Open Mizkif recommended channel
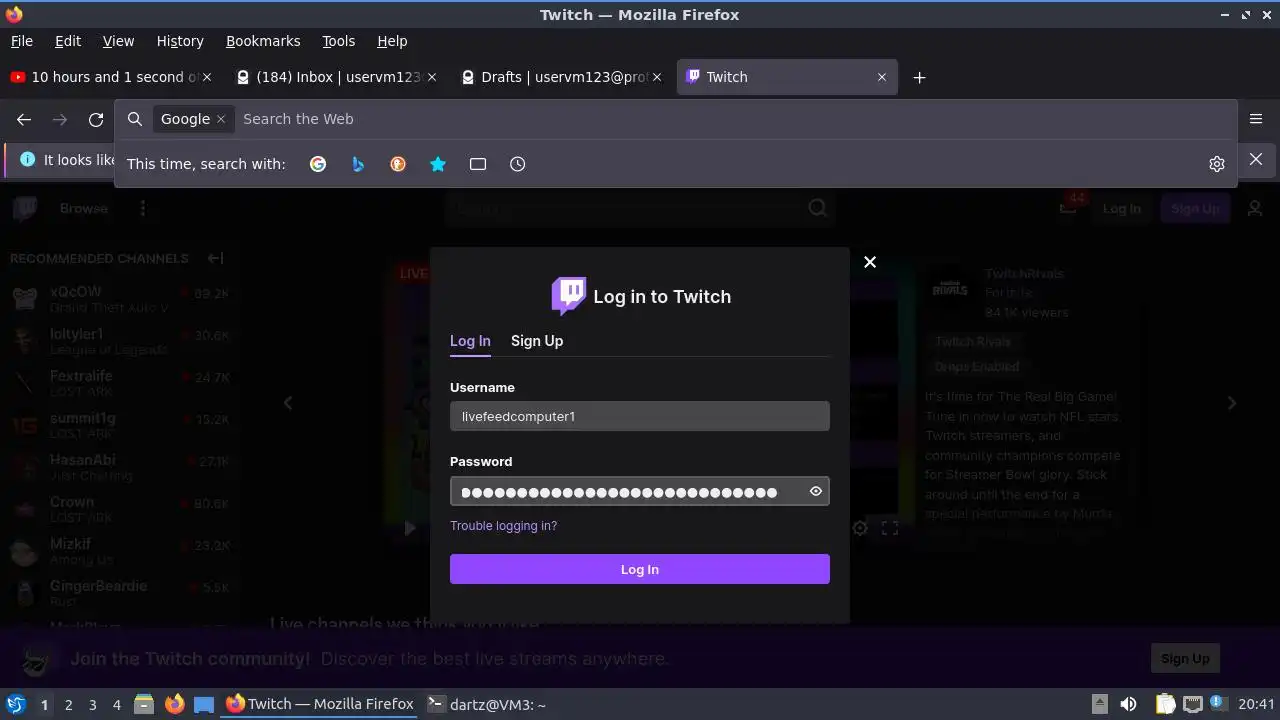This screenshot has height=720, width=1280. click(x=120, y=551)
